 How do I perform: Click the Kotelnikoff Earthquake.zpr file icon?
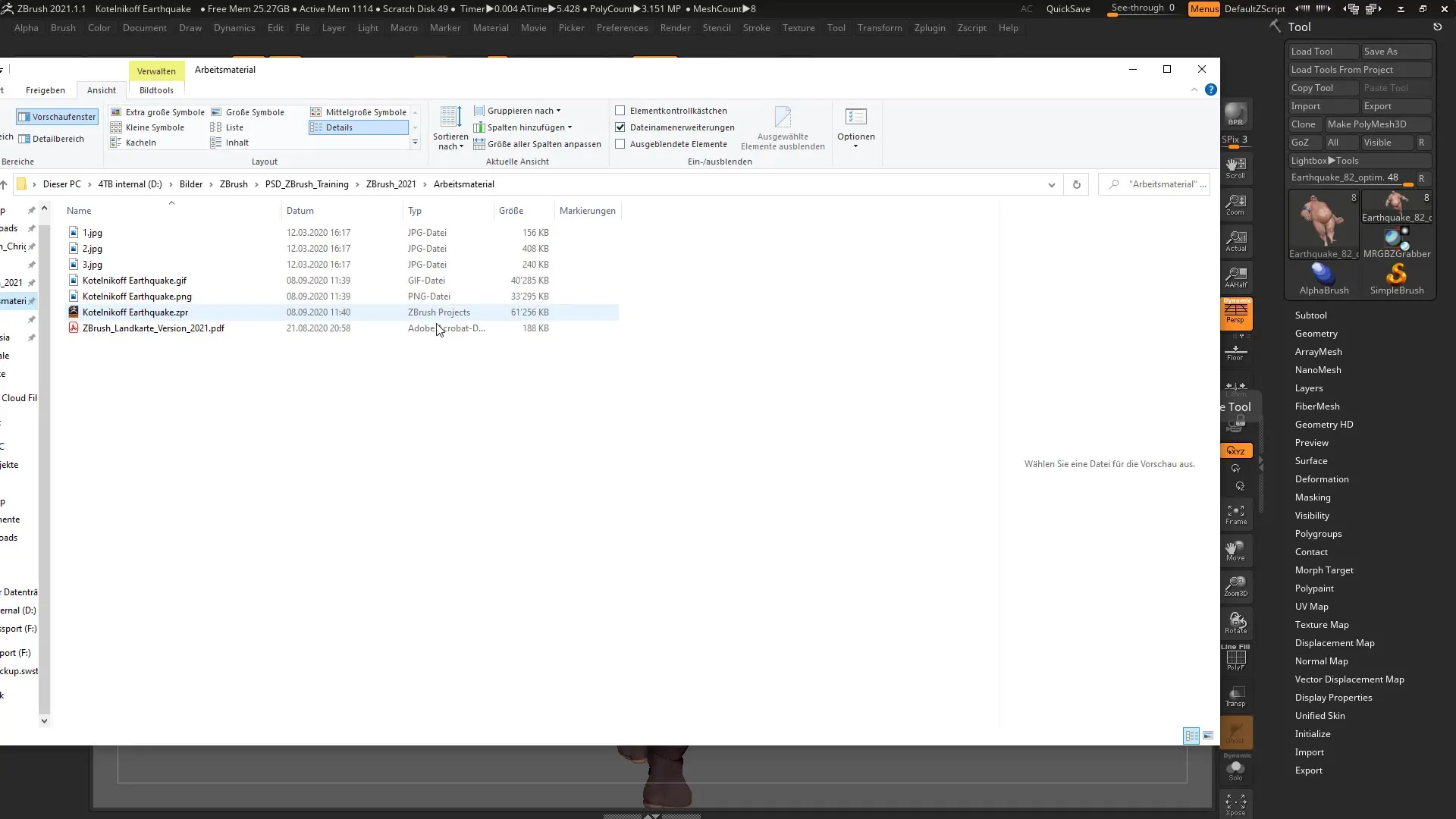(74, 312)
